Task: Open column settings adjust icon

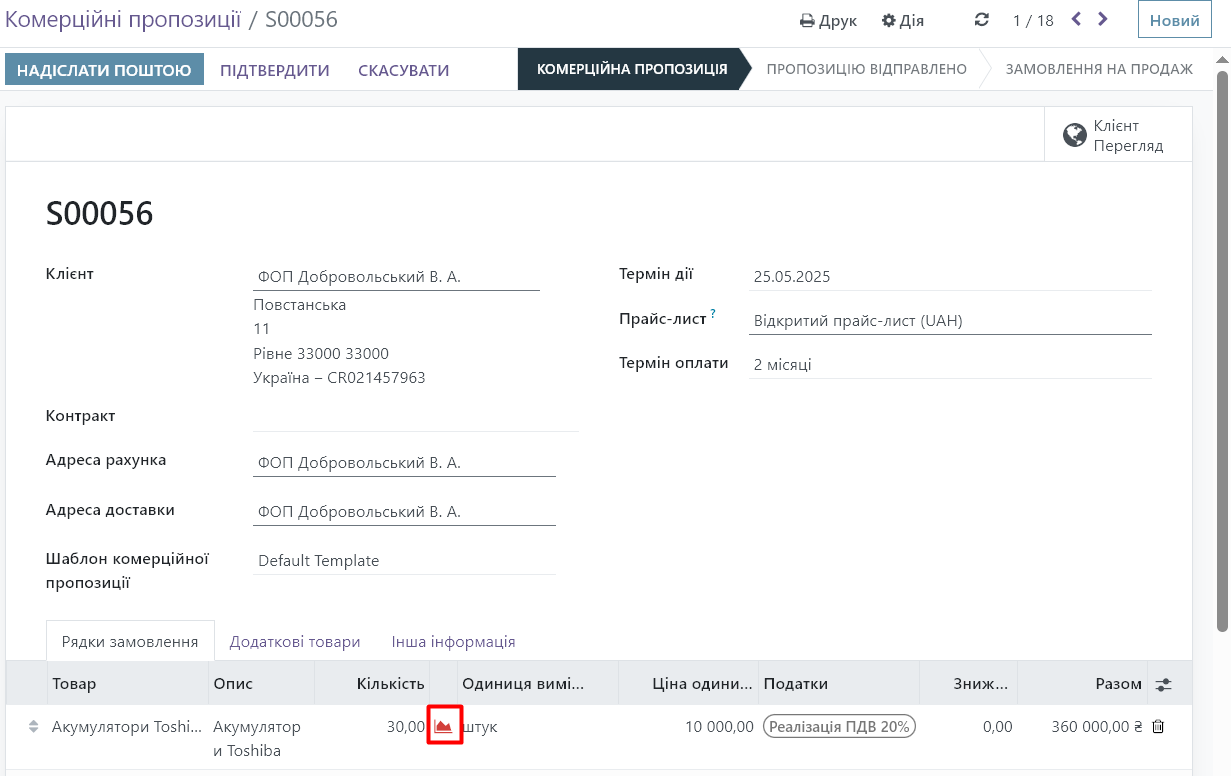Action: (1162, 684)
